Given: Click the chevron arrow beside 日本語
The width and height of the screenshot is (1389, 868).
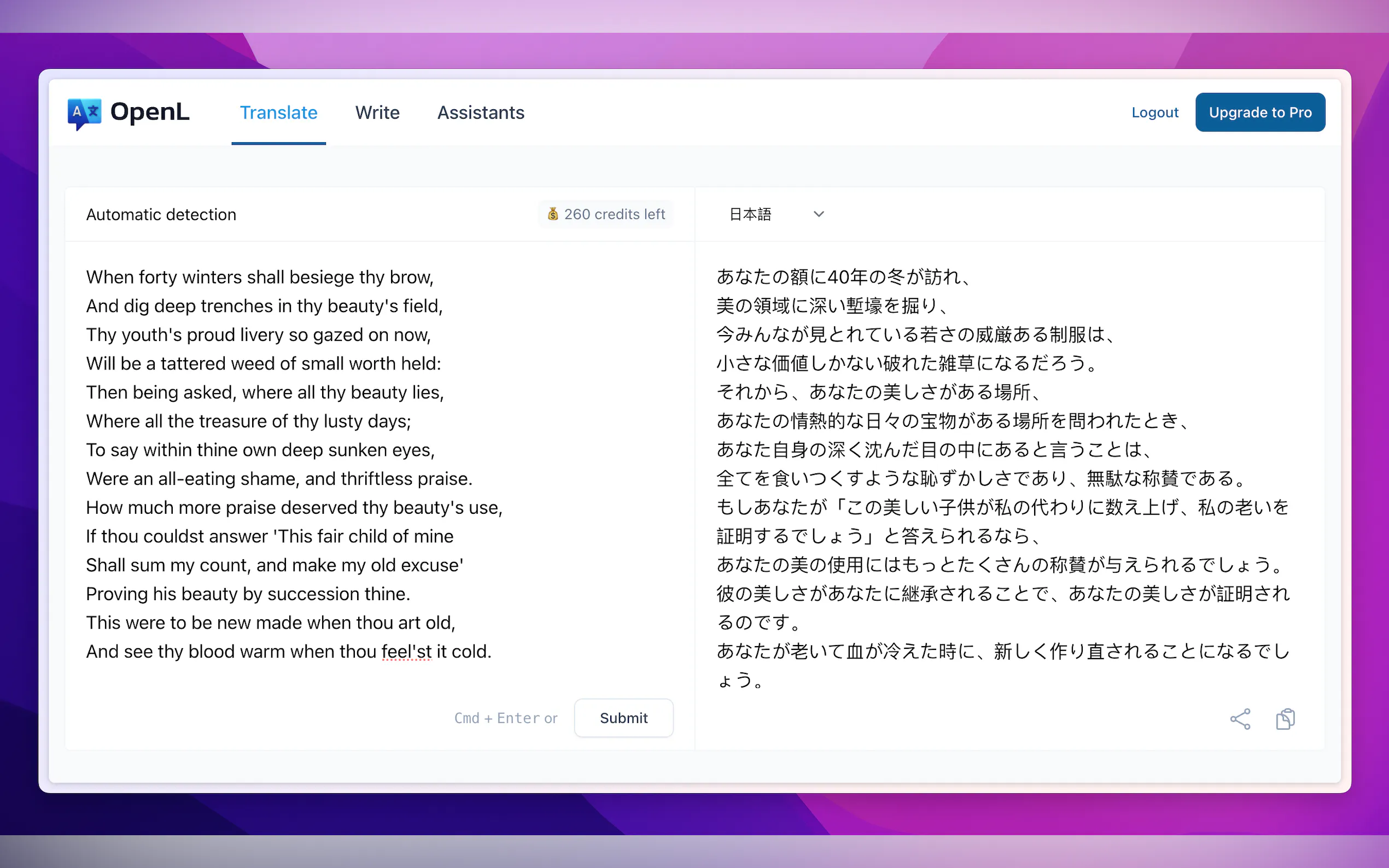Looking at the screenshot, I should pos(819,214).
